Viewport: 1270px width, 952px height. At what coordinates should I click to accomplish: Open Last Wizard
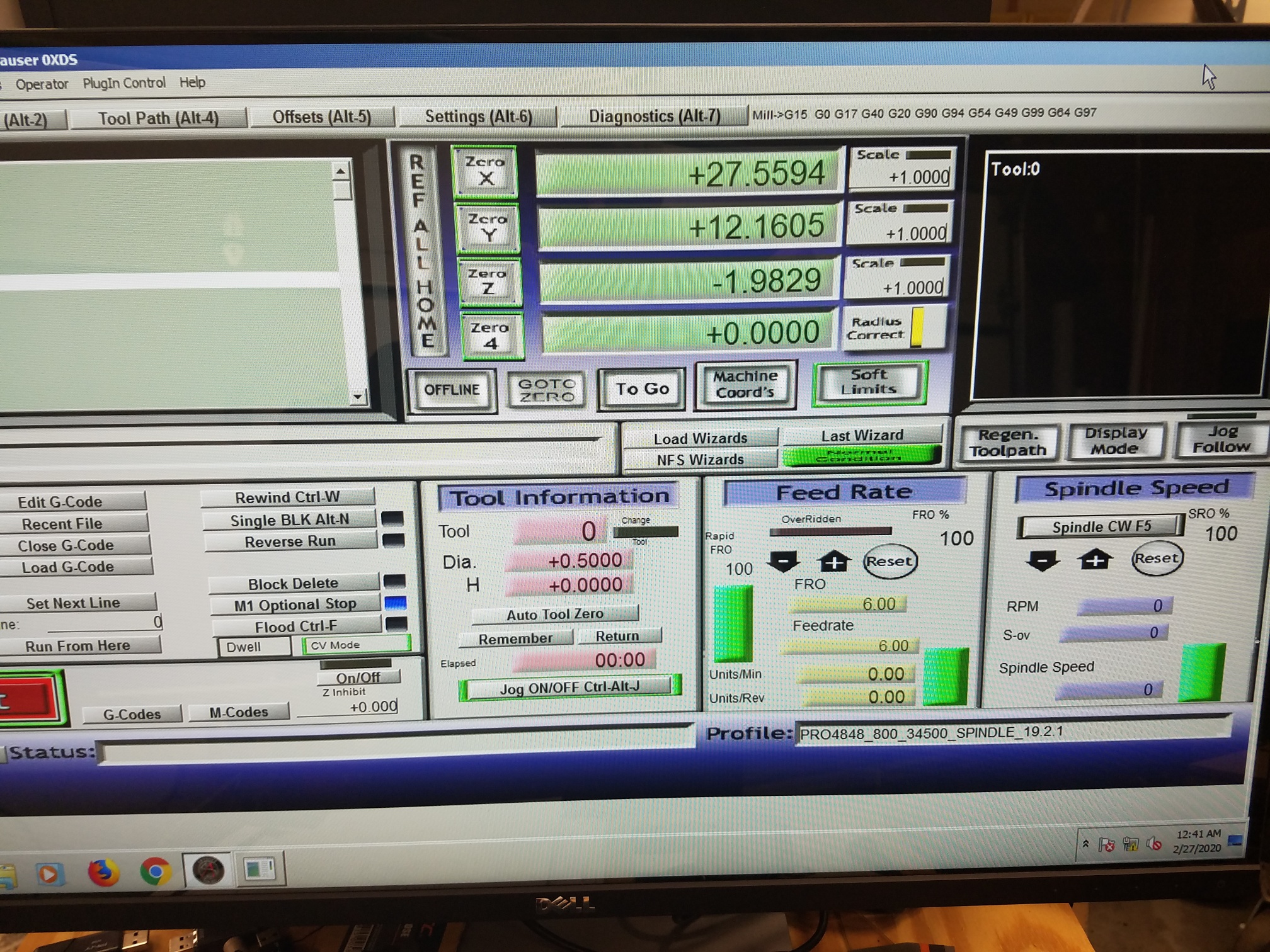[862, 435]
